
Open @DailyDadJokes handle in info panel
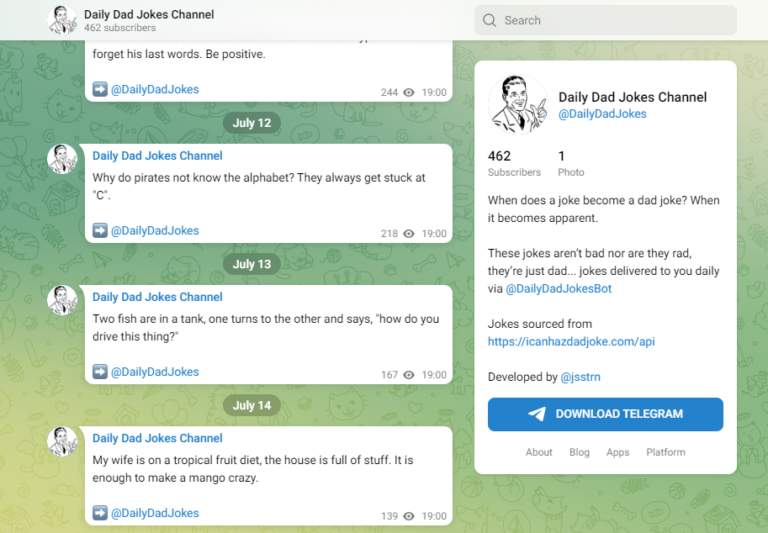tap(602, 114)
